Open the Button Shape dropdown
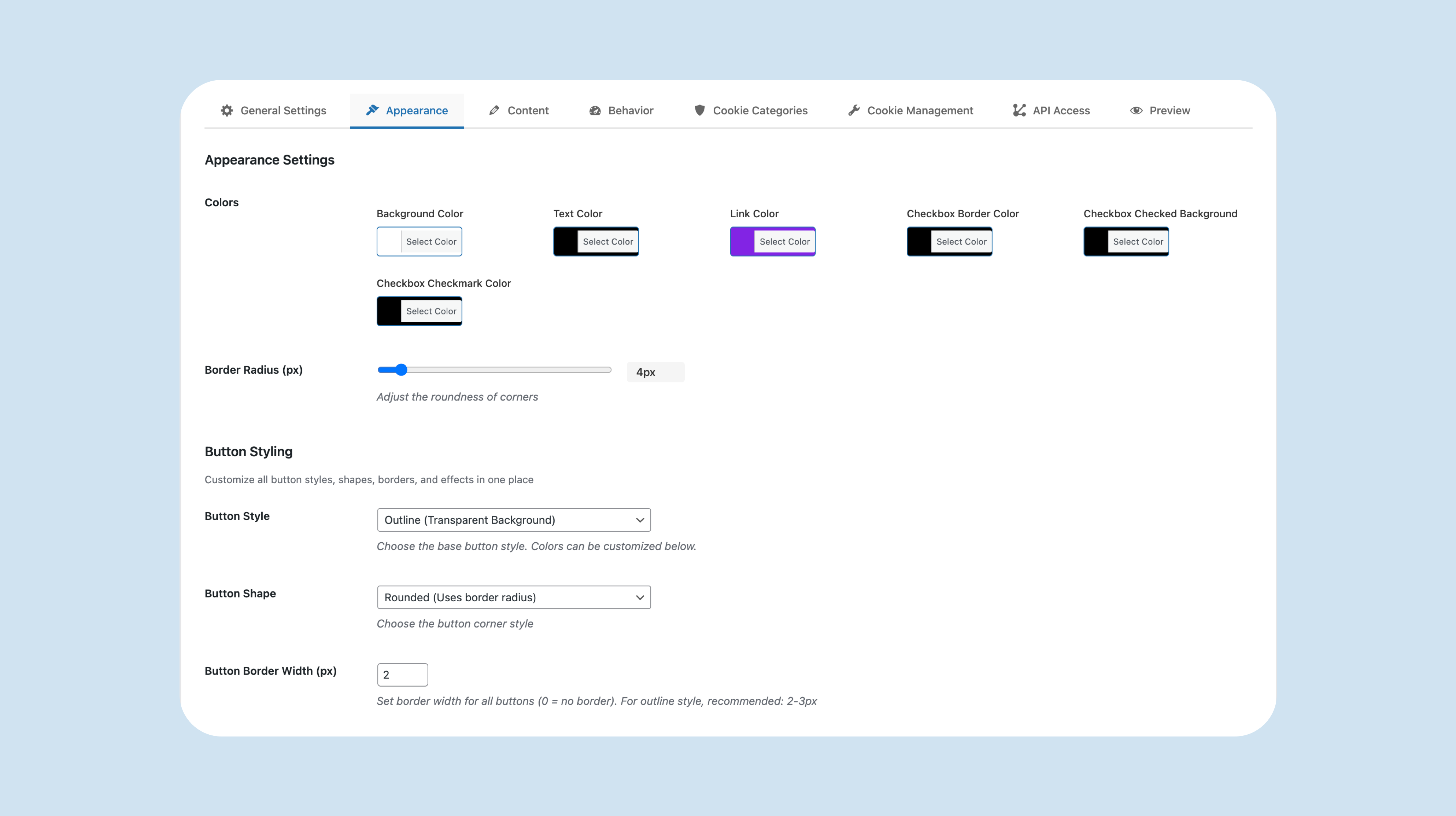 coord(513,597)
